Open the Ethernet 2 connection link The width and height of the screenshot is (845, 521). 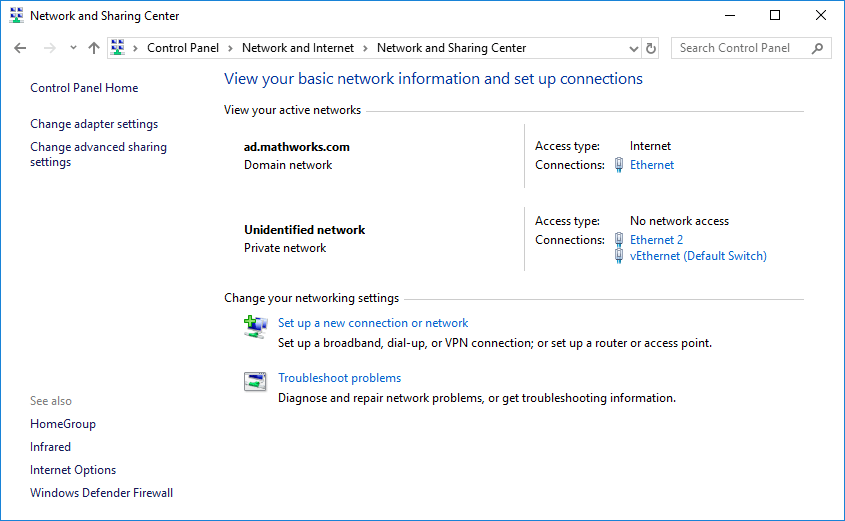(656, 240)
